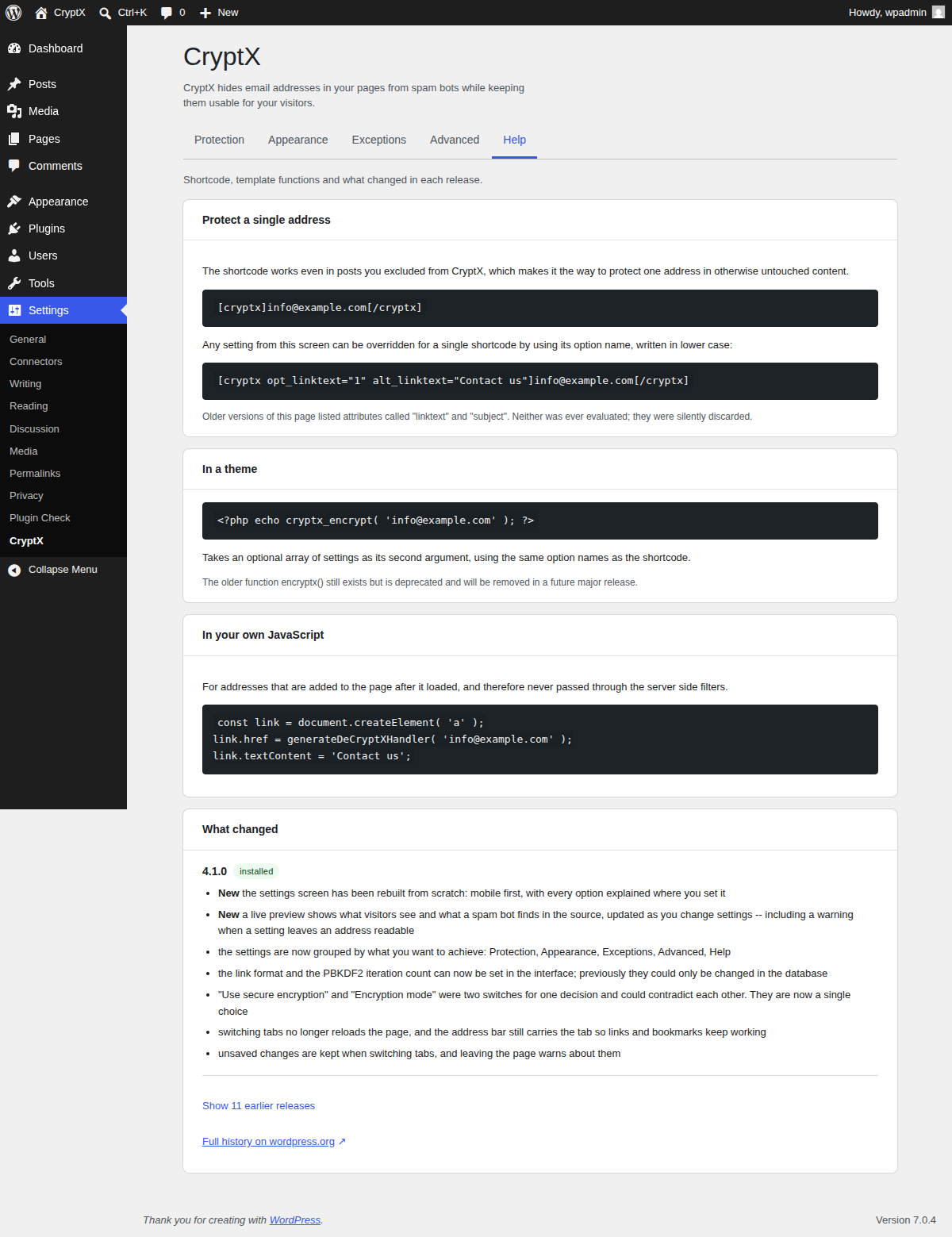The width and height of the screenshot is (952, 1237).
Task: Click the New label in admin bar
Action: point(228,13)
